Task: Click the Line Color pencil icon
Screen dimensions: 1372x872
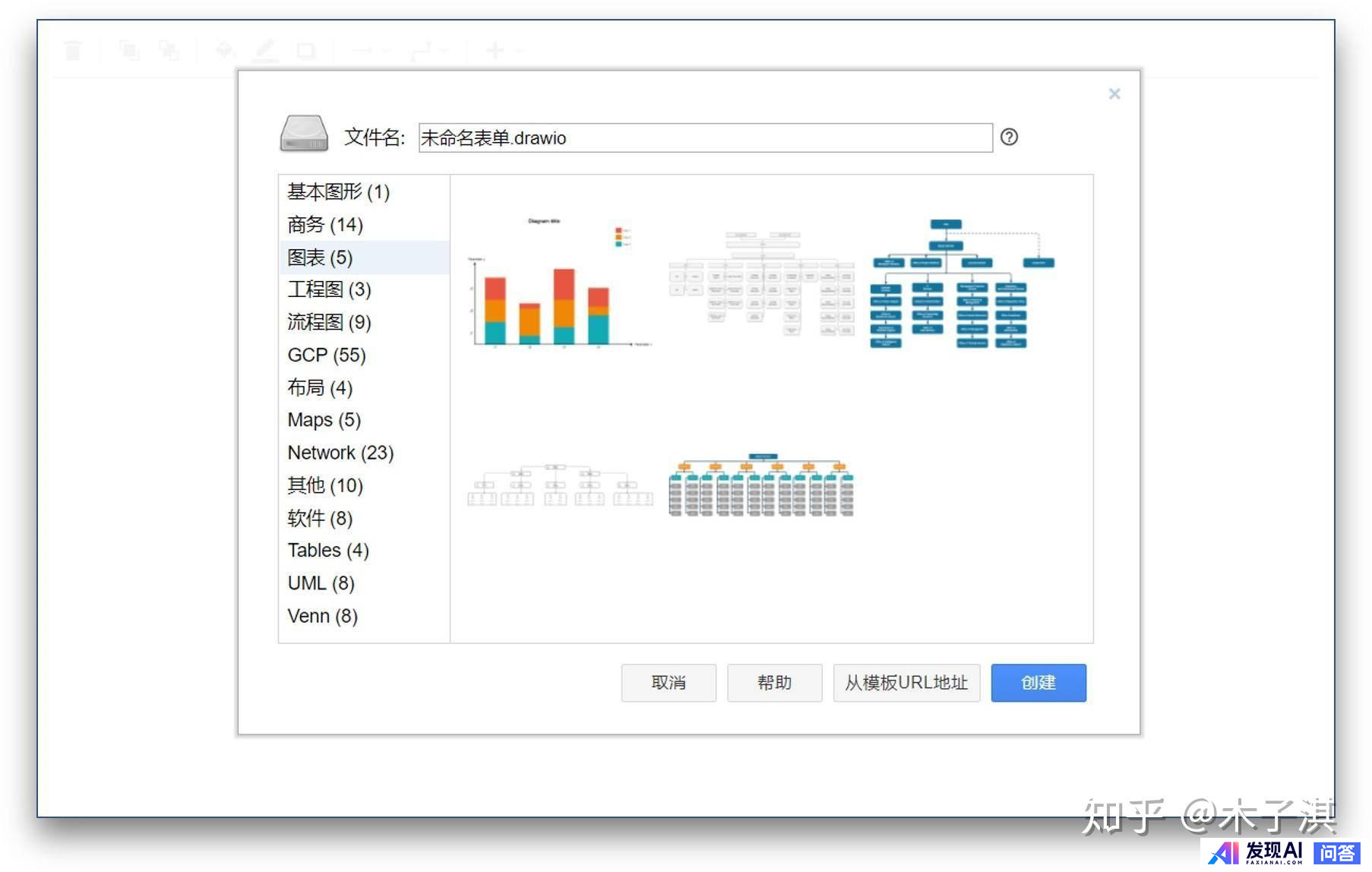Action: tap(265, 51)
